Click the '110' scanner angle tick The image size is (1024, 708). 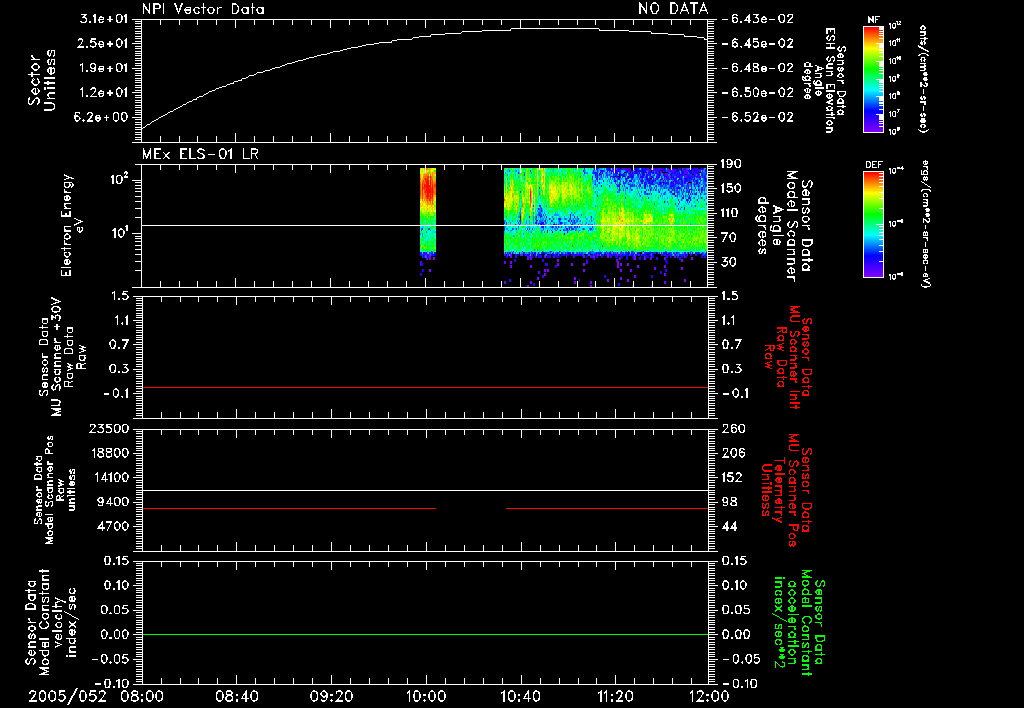(731, 213)
